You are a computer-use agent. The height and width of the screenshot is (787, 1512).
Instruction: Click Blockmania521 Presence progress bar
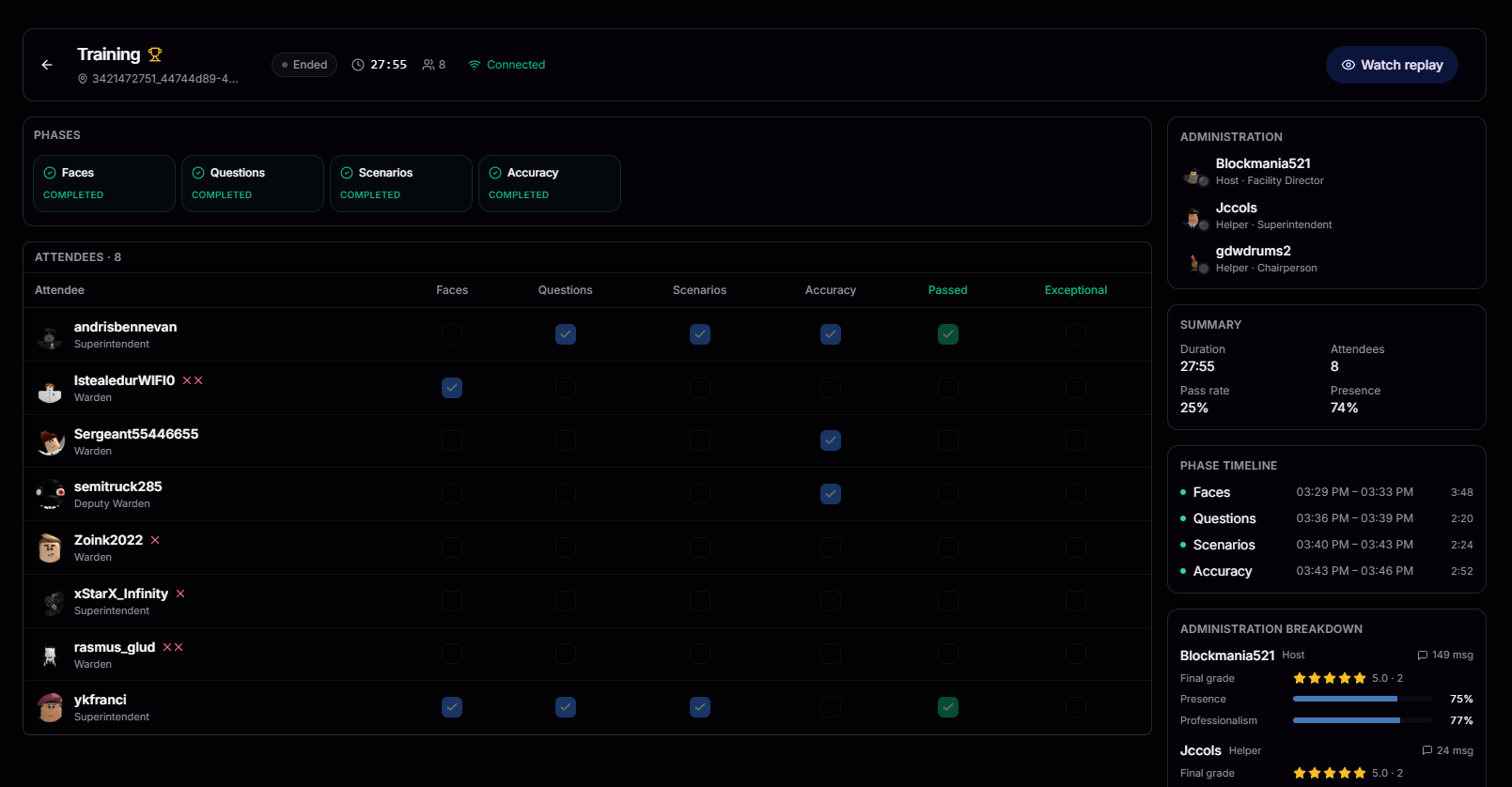(1363, 699)
